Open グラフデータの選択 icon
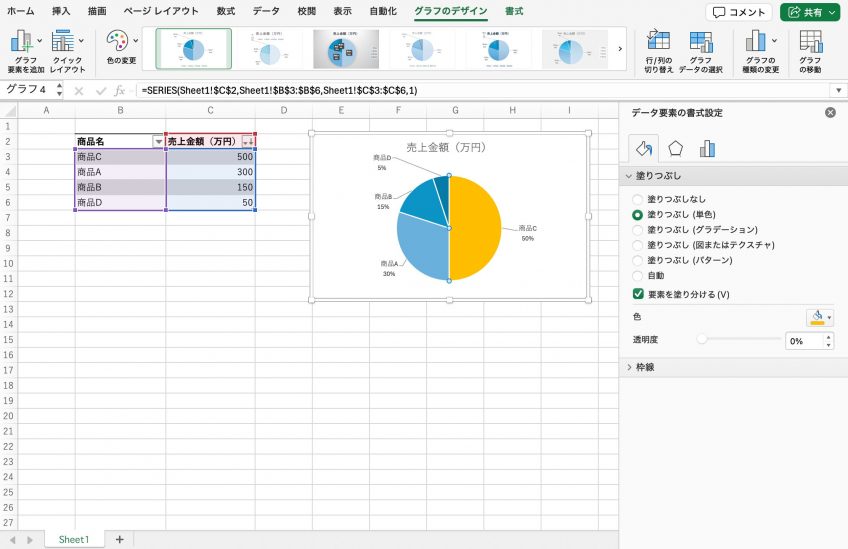The width and height of the screenshot is (848, 549). click(x=700, y=42)
